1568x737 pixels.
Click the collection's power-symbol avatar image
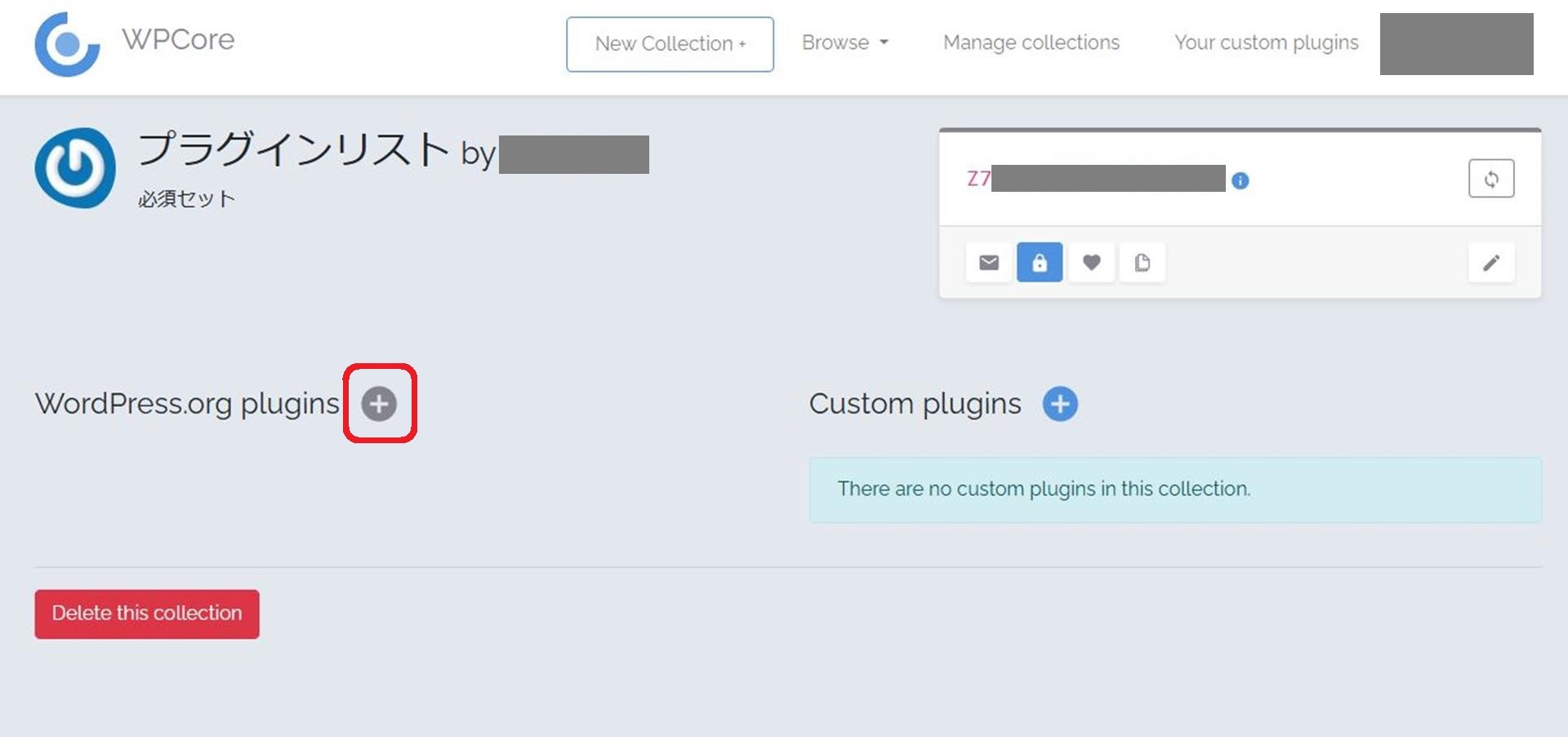(x=75, y=167)
